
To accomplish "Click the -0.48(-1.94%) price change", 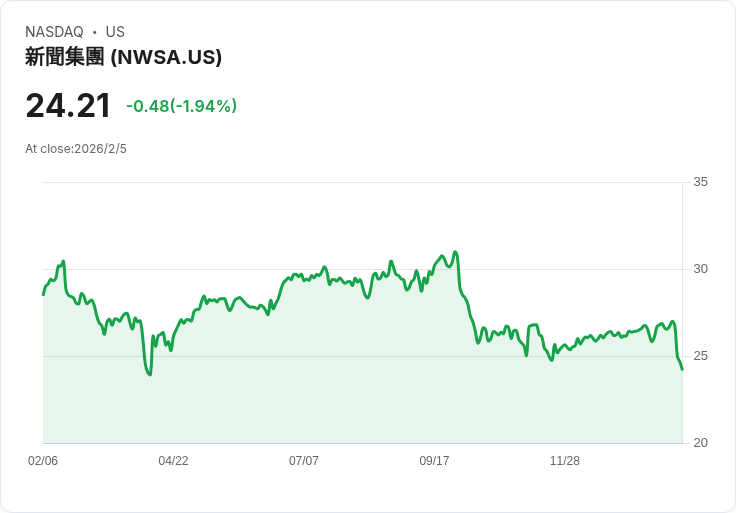I will coord(181,106).
